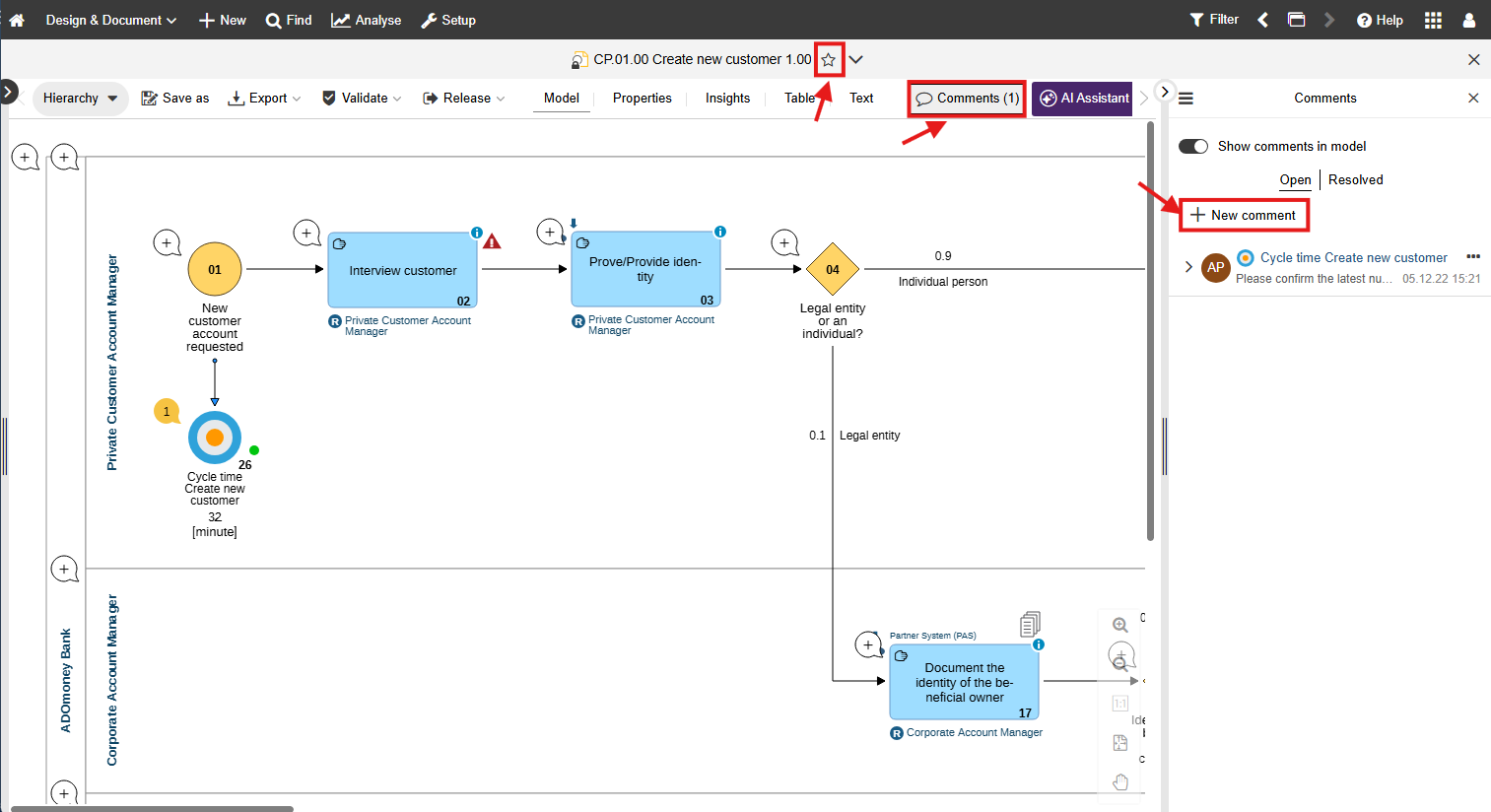
Task: Open the Analyse chart tool
Action: tap(366, 20)
